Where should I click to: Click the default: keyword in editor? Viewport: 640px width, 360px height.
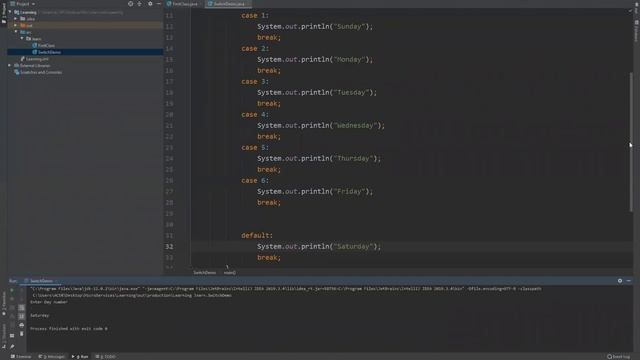(257, 236)
